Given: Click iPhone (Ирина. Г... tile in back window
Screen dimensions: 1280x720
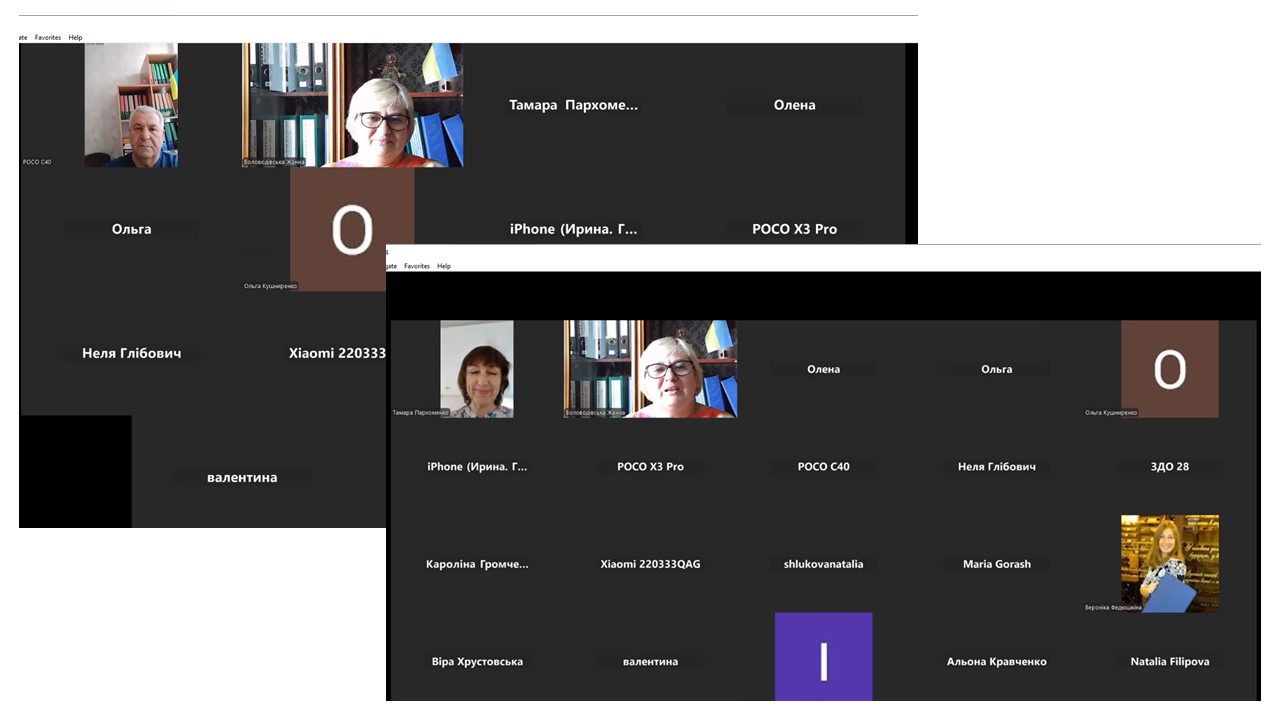Looking at the screenshot, I should [x=573, y=229].
